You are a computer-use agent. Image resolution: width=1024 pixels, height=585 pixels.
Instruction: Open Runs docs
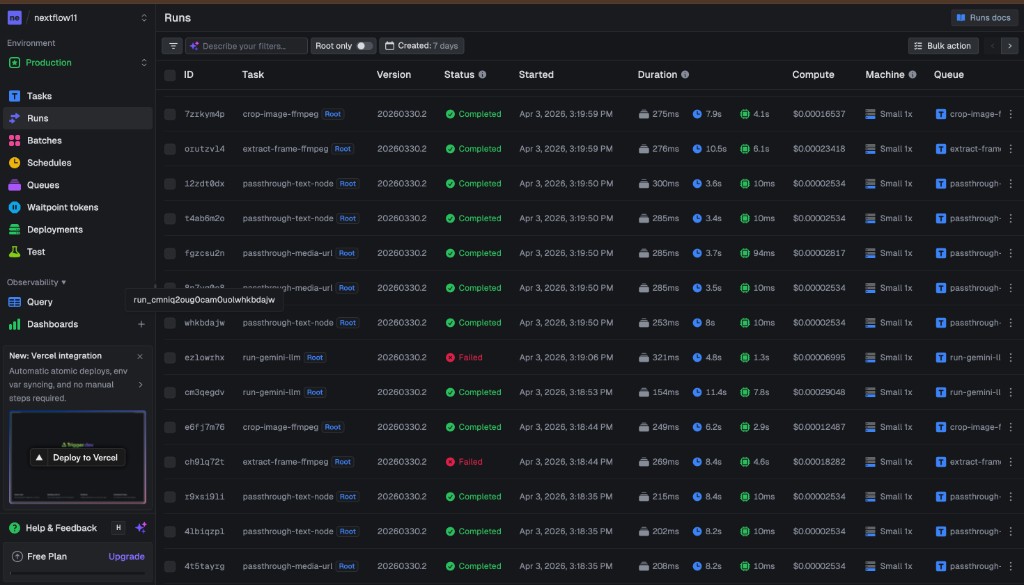(984, 18)
